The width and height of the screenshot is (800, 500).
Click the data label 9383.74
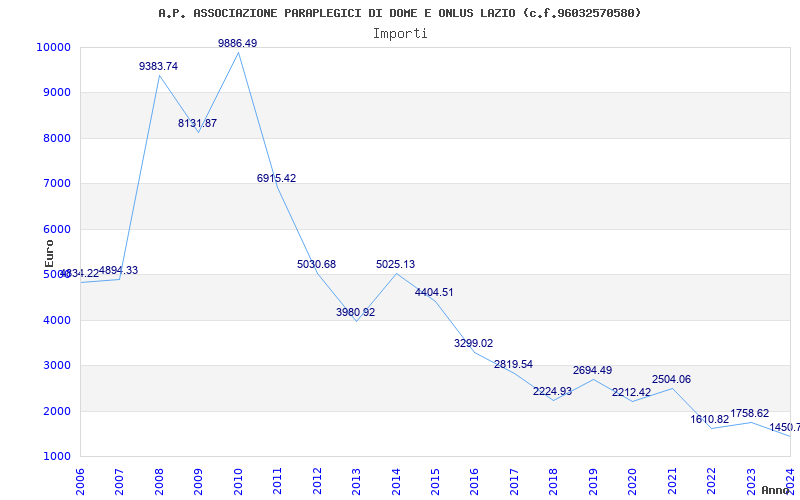158,66
